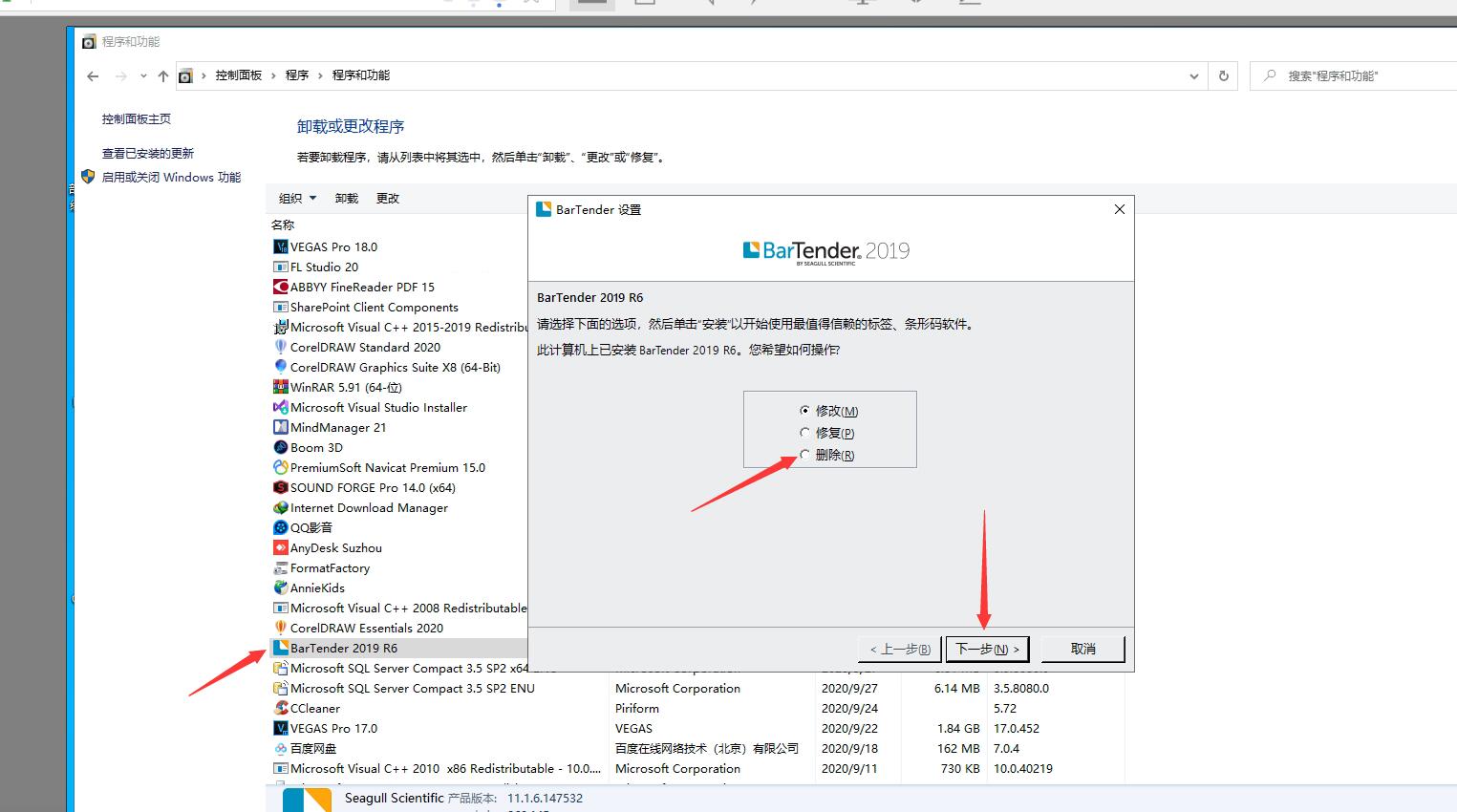Select CorelDRAW Standard 2020 icon
The image size is (1457, 812).
point(280,347)
